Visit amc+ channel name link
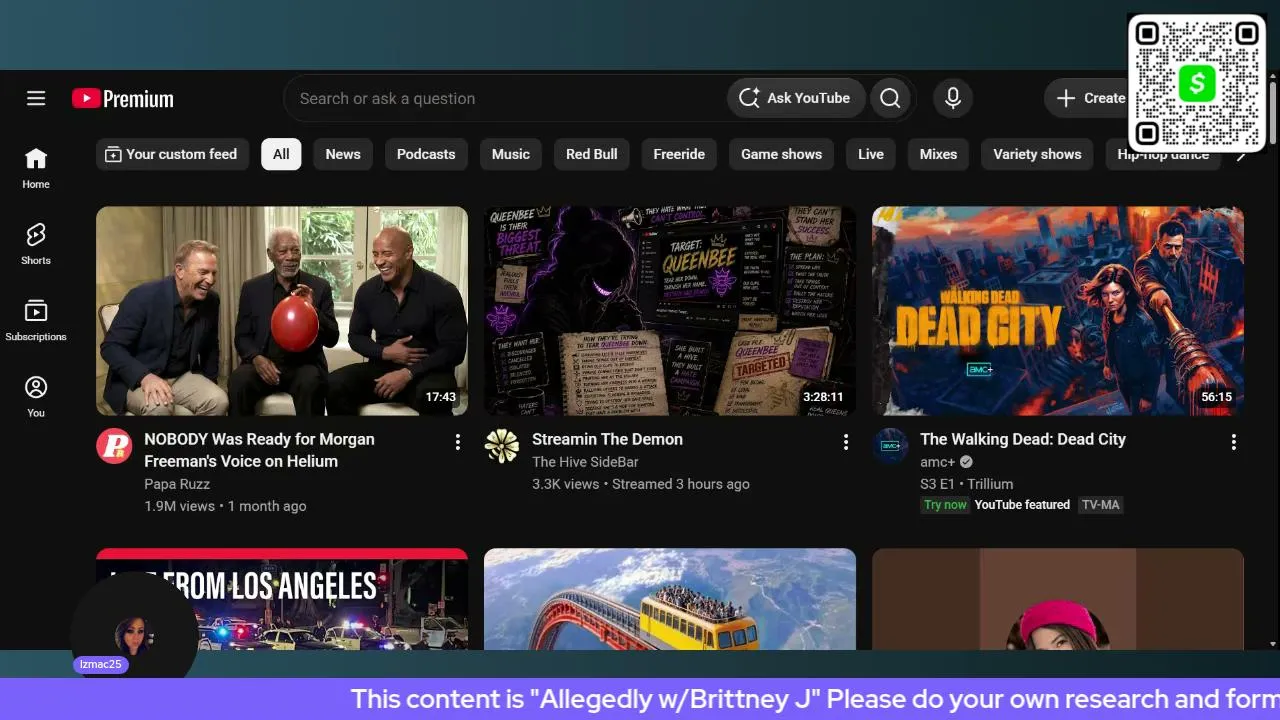Screen dimensions: 1280x720 click(937, 462)
